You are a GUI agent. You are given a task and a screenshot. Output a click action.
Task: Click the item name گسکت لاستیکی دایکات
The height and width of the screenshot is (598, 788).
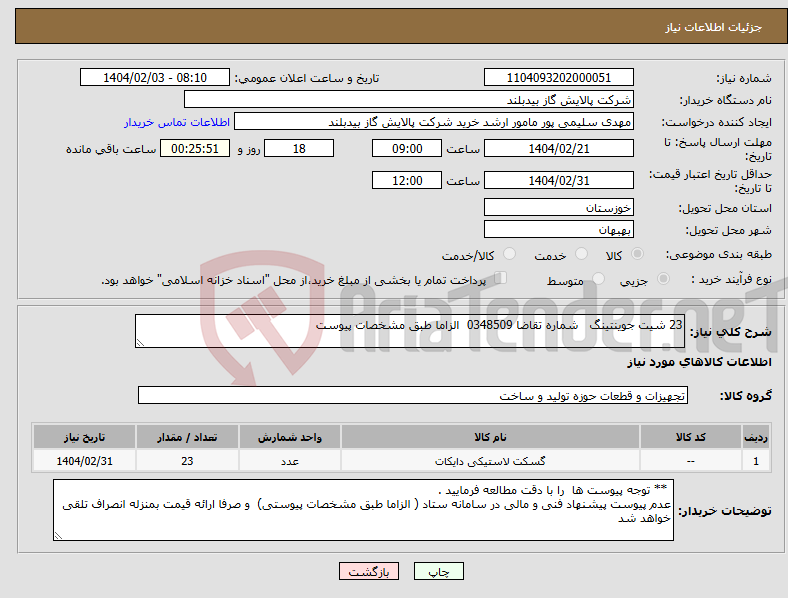click(x=490, y=461)
